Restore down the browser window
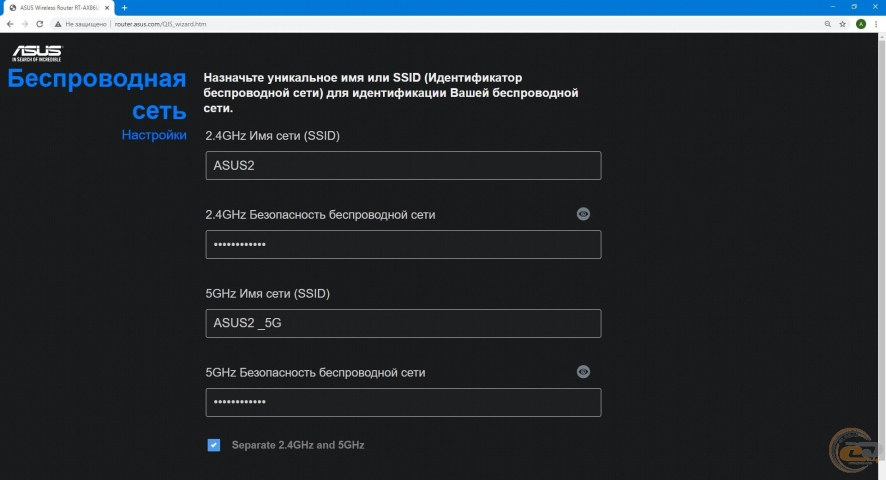Screen dimensions: 886x480 point(854,7)
